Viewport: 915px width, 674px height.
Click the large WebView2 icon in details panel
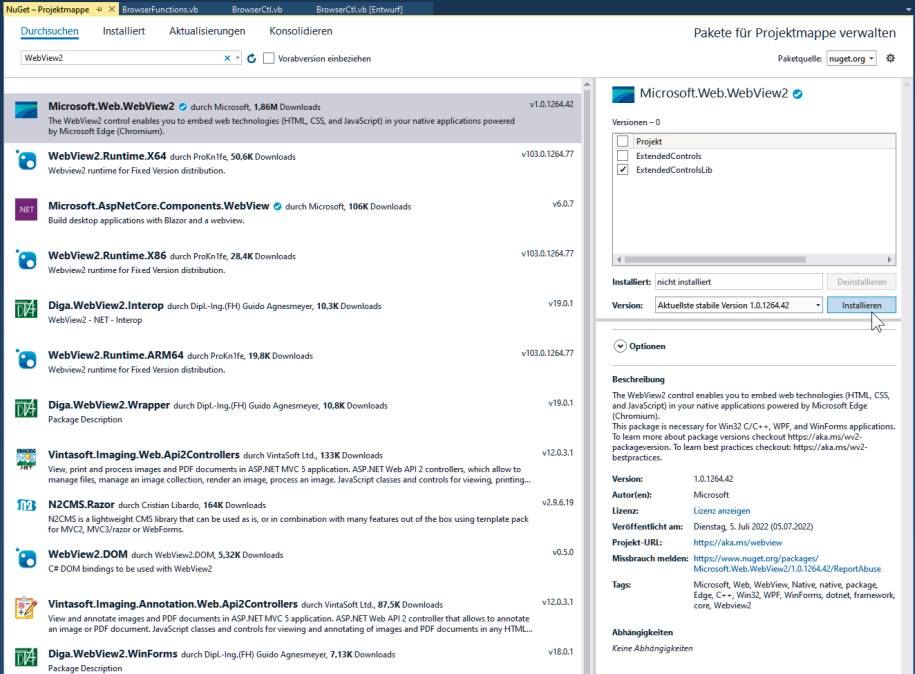(x=623, y=94)
